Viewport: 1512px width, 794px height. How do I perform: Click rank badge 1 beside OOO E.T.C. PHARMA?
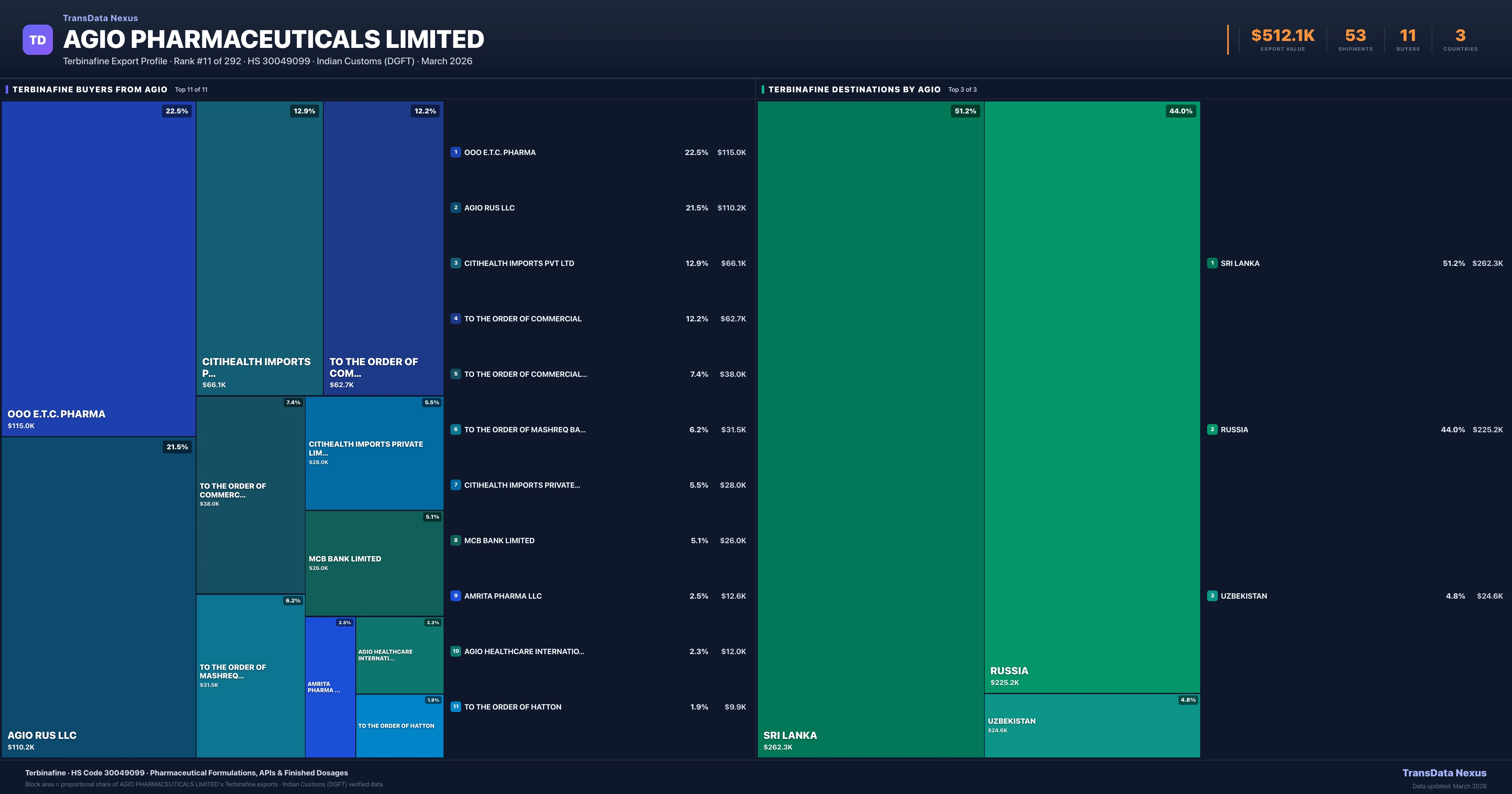[455, 152]
